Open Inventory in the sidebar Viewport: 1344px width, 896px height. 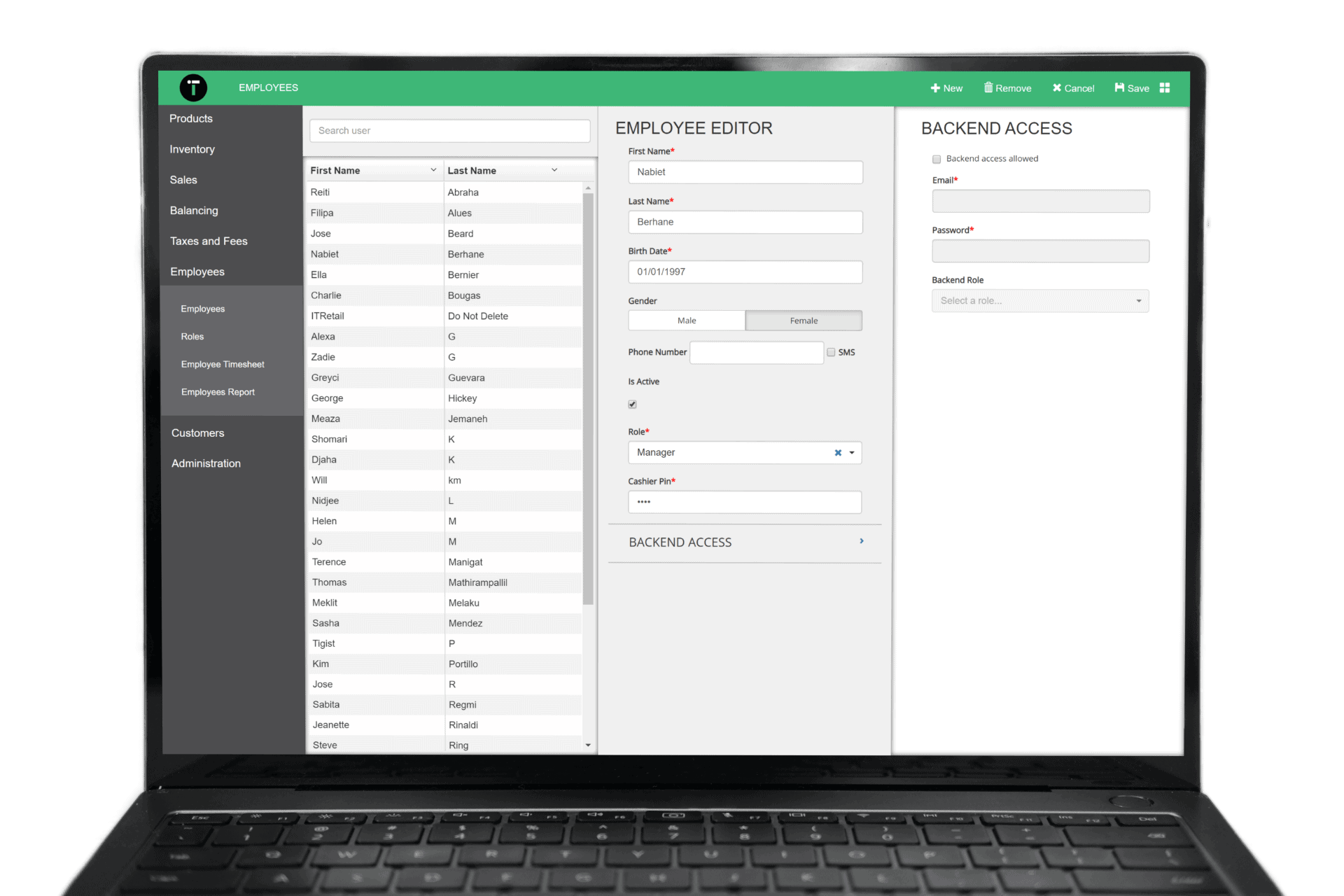point(192,149)
